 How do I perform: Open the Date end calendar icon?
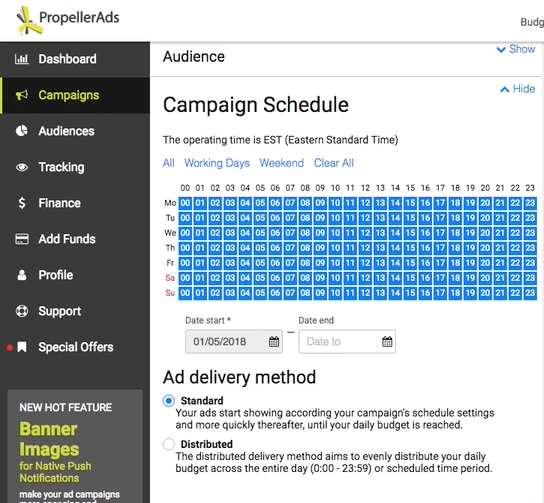pos(387,342)
